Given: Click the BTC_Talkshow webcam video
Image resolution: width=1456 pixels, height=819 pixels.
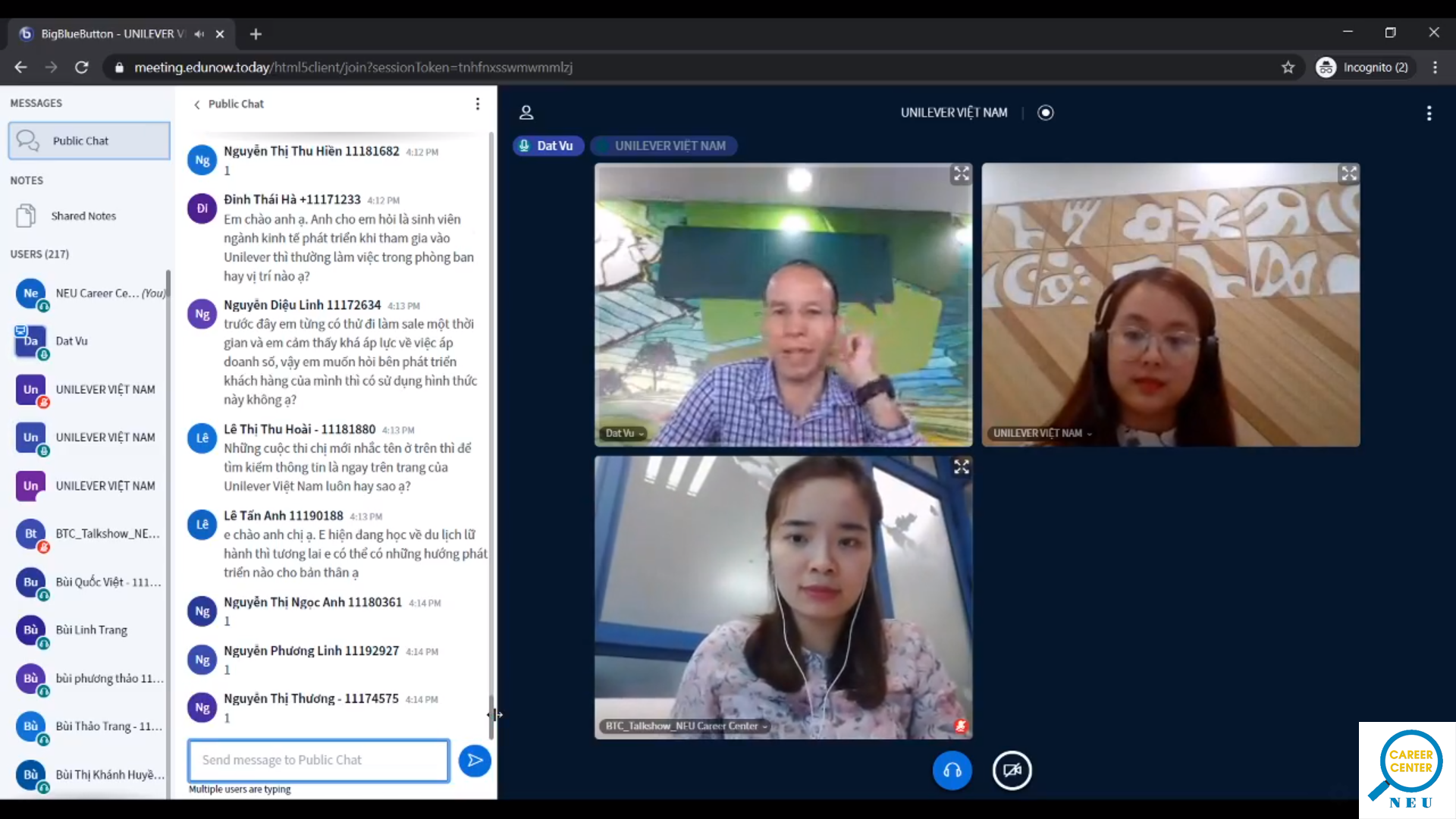Looking at the screenshot, I should (783, 598).
